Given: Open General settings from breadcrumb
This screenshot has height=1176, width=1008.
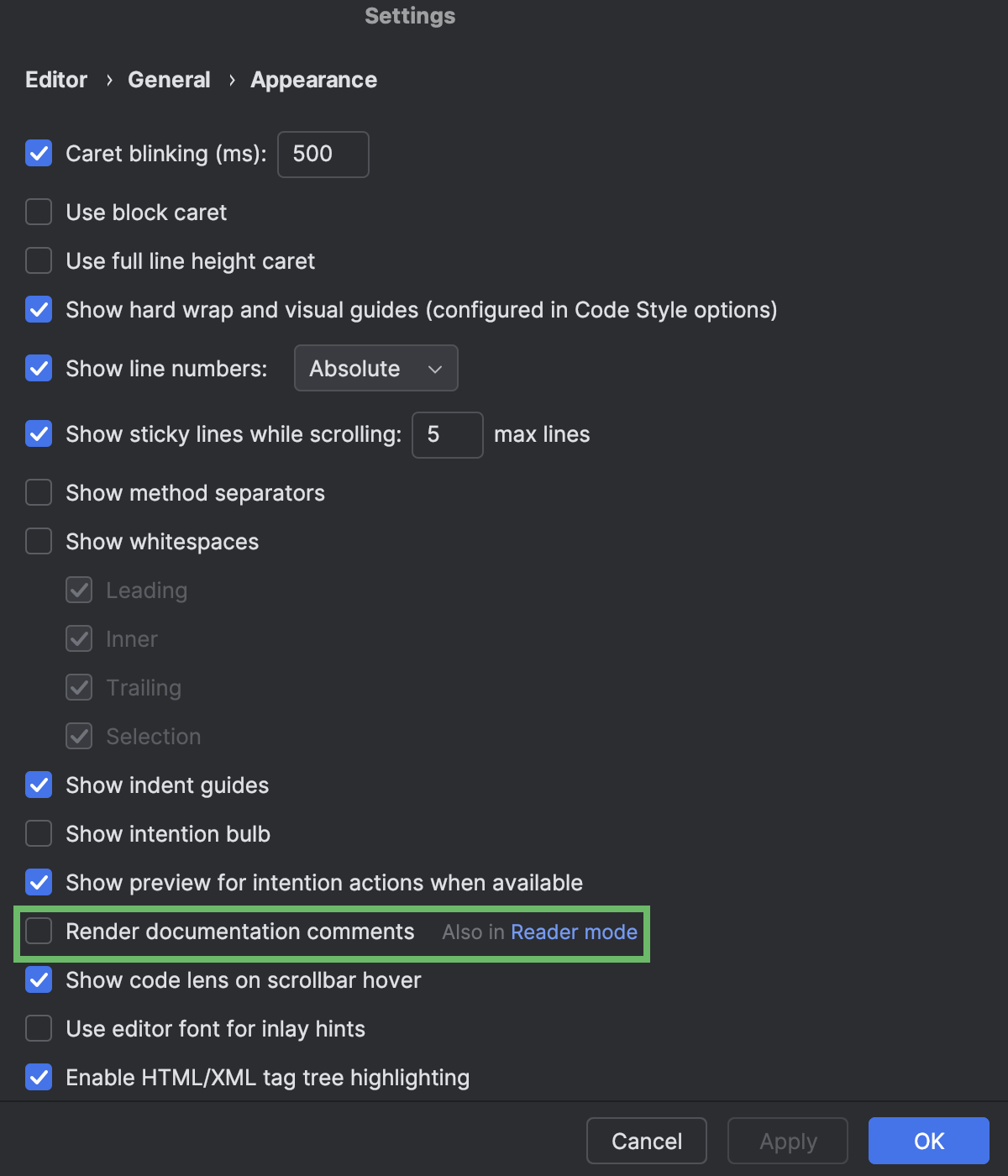Looking at the screenshot, I should tap(169, 79).
